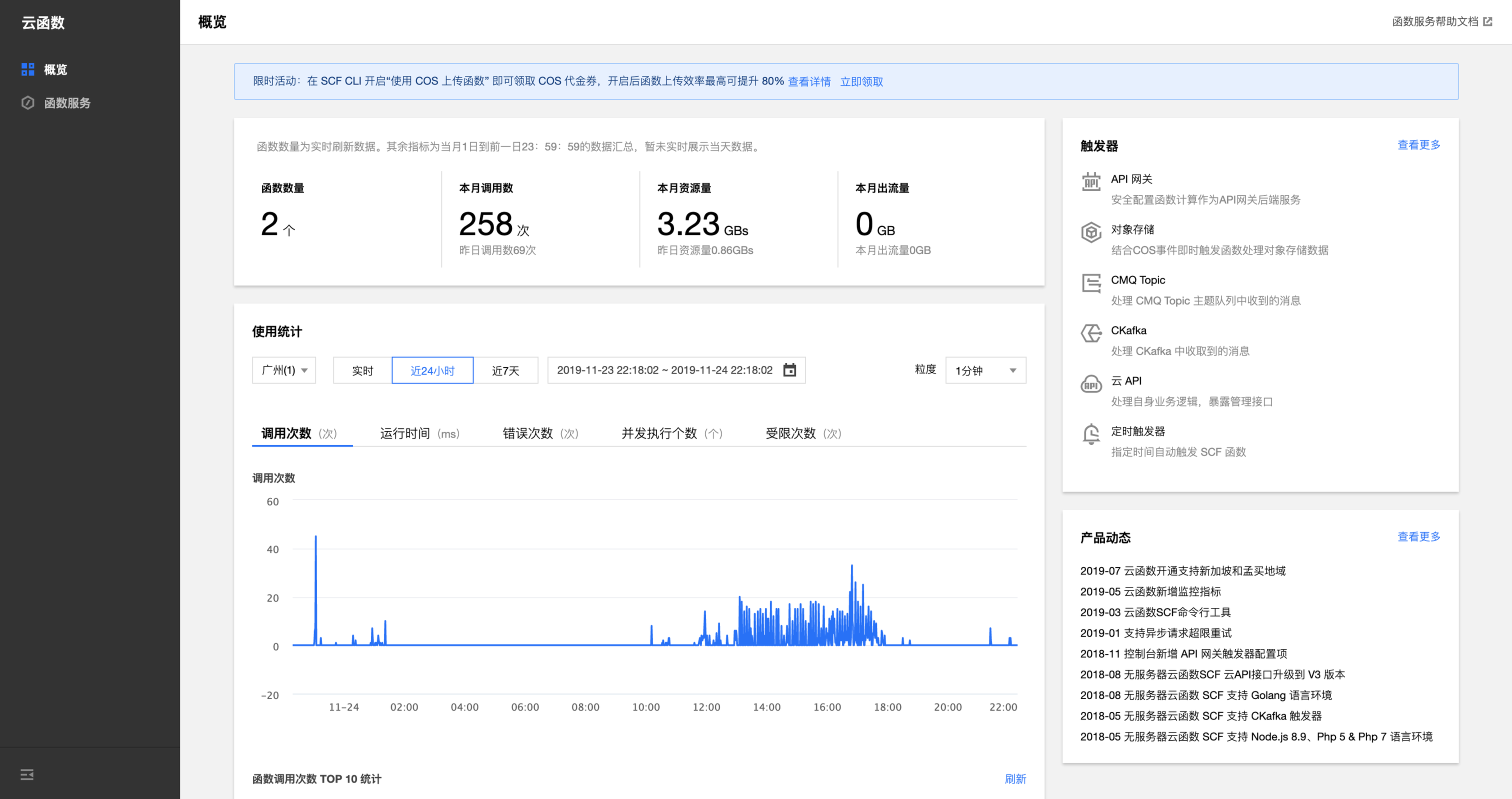Collapse sidebar with the bottom menu icon
Screen dimensions: 1512x799
(27, 774)
